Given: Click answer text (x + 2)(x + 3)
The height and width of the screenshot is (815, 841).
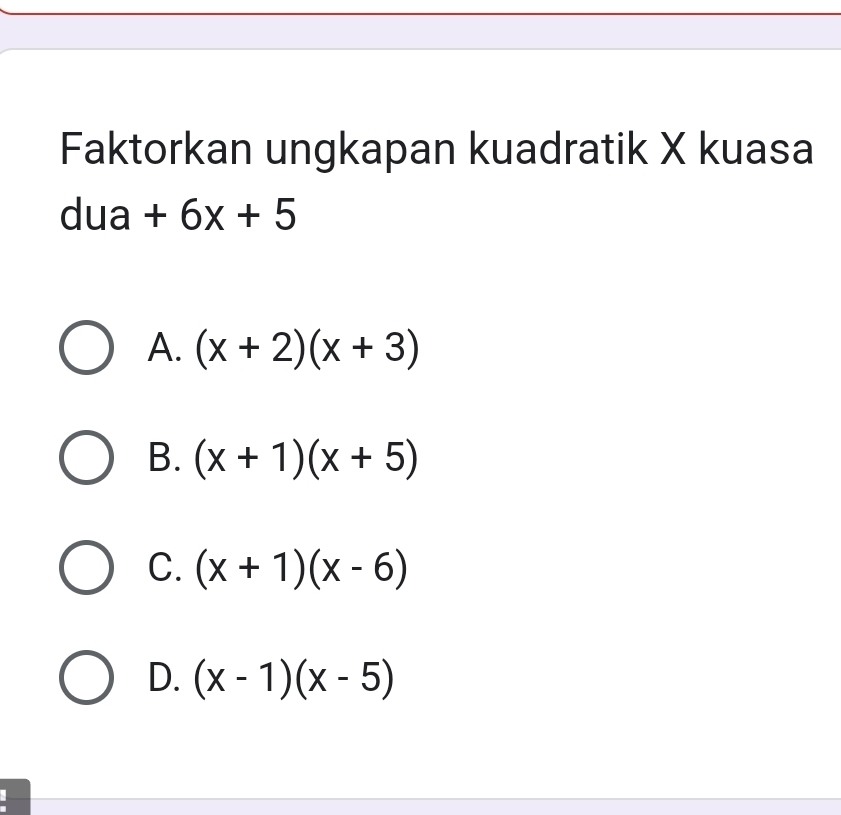Looking at the screenshot, I should click(x=308, y=348).
